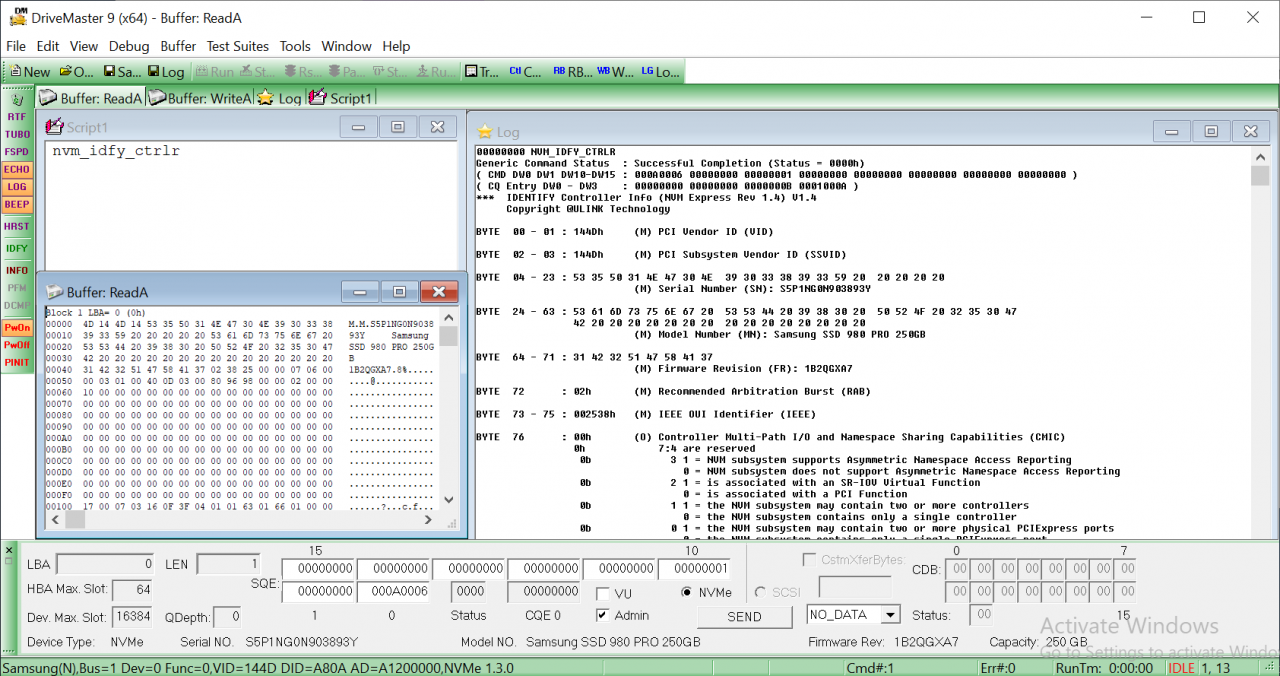Toggle the ECHO sidebar button

pyautogui.click(x=17, y=169)
